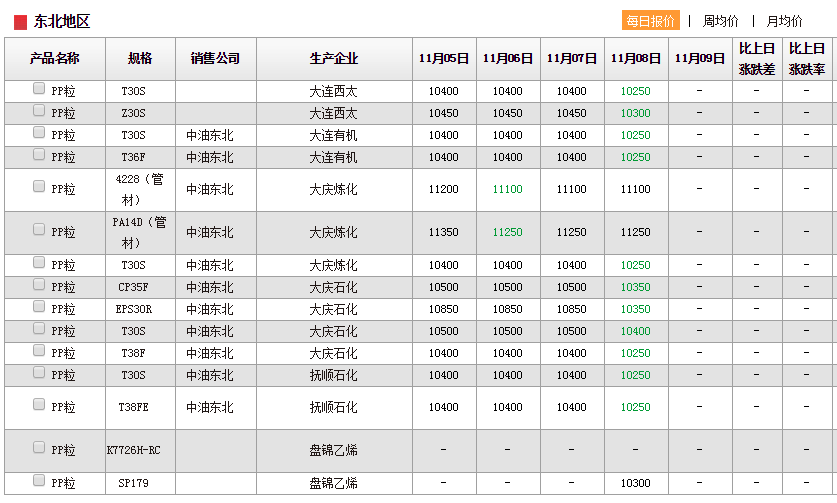The image size is (837, 503).
Task: Click green 11250 price in PA14D row
Action: [x=508, y=232]
